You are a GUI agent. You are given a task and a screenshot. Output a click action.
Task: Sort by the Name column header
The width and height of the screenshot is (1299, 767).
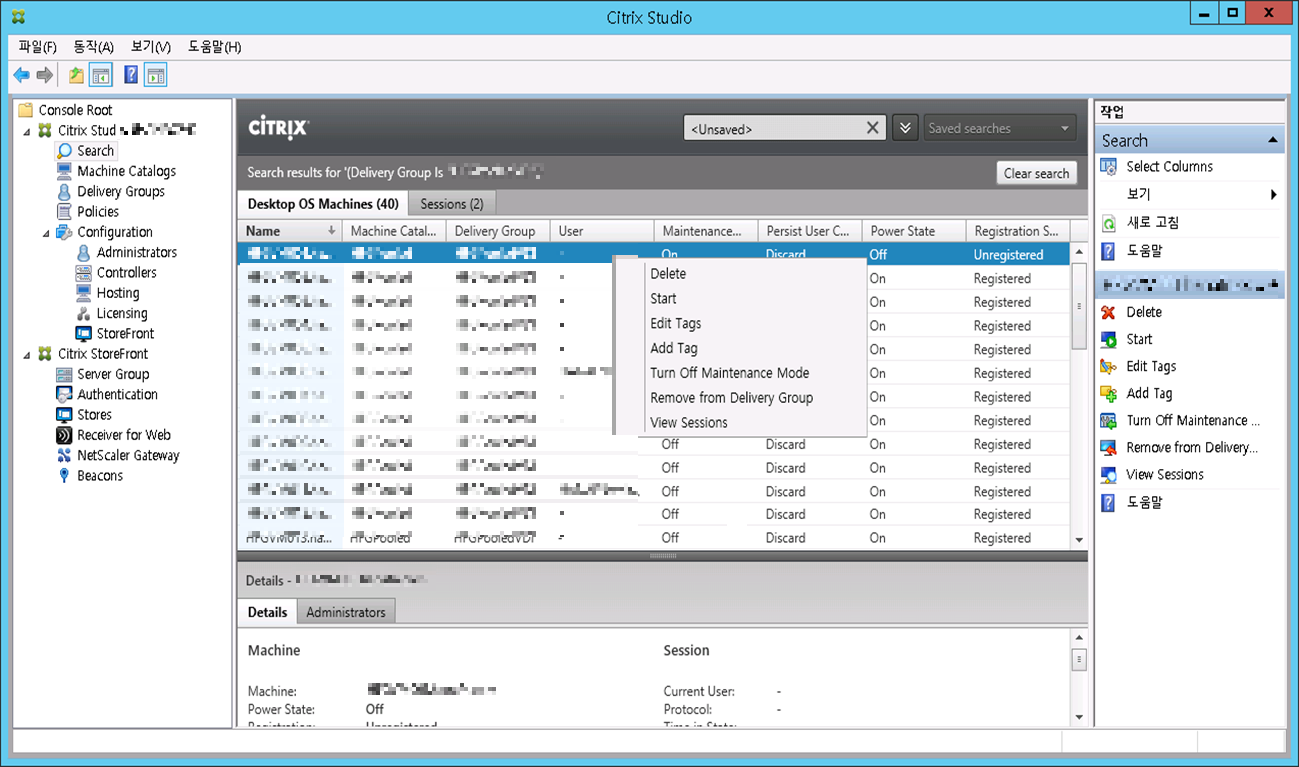coord(290,231)
